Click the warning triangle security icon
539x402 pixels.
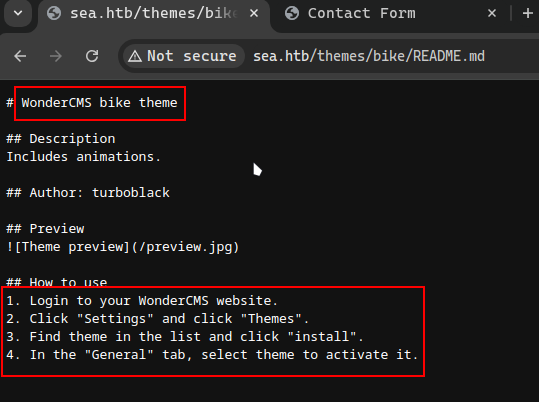pos(135,56)
